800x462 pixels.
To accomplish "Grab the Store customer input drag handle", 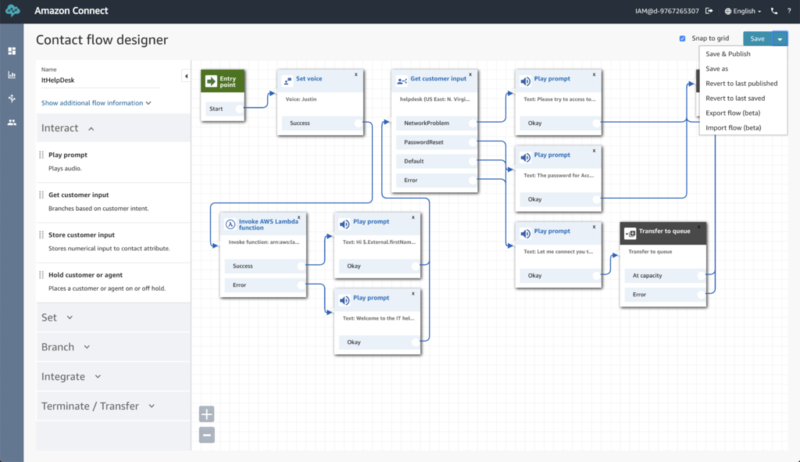I will (x=41, y=235).
